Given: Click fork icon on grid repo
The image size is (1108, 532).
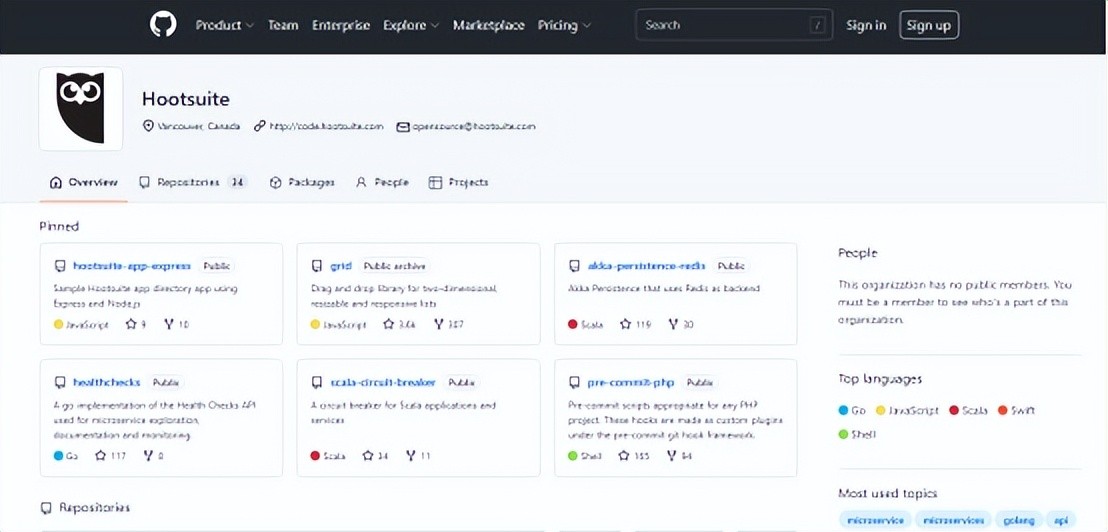Looking at the screenshot, I should [x=434, y=324].
